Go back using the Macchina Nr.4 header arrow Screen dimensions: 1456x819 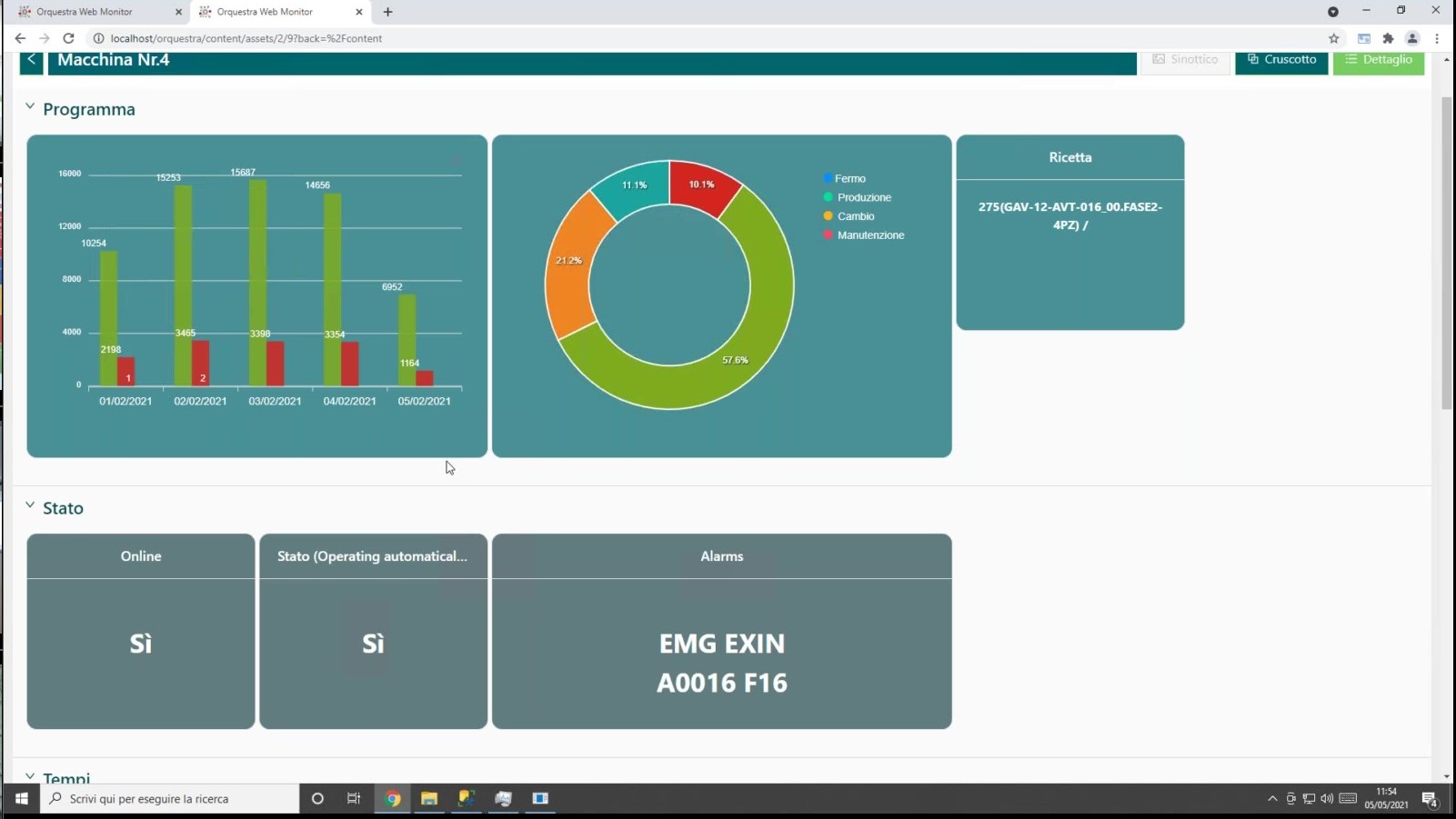(x=31, y=61)
